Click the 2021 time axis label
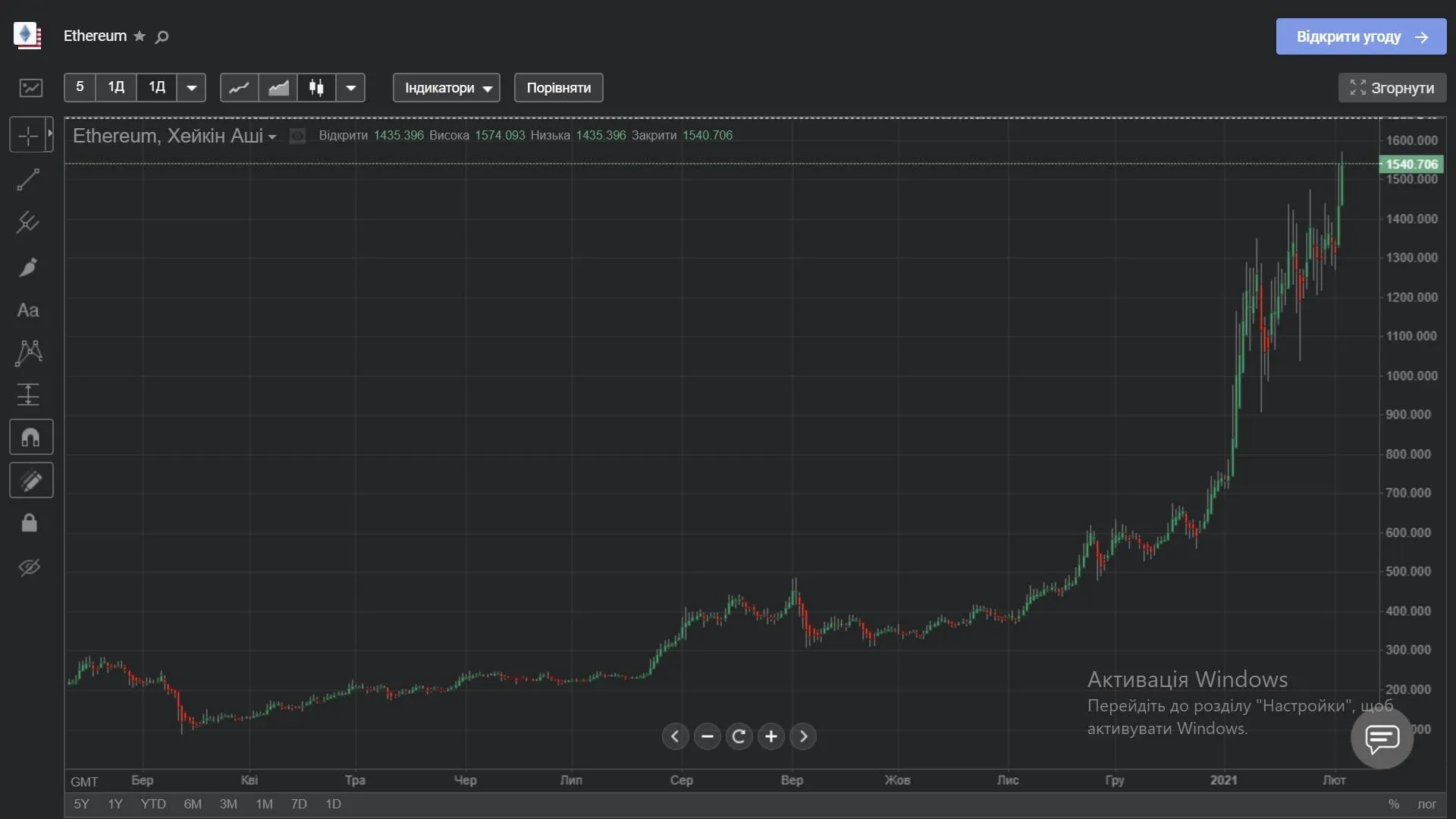 1223,780
